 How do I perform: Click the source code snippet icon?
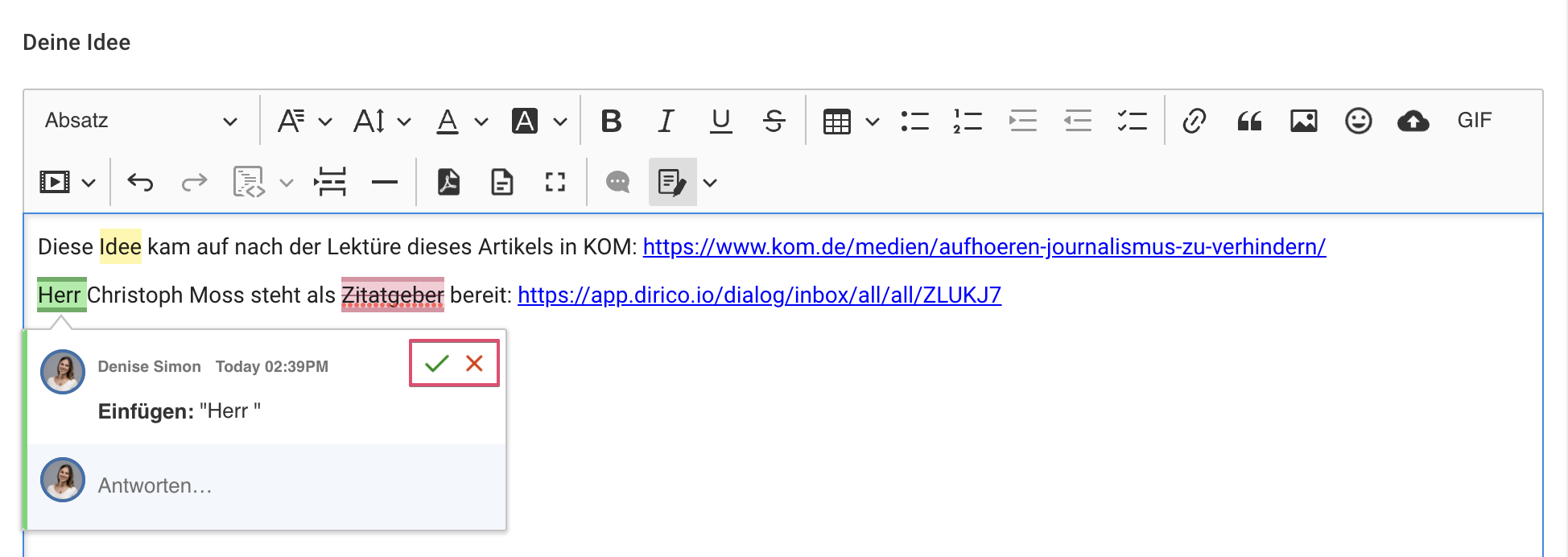[x=249, y=182]
